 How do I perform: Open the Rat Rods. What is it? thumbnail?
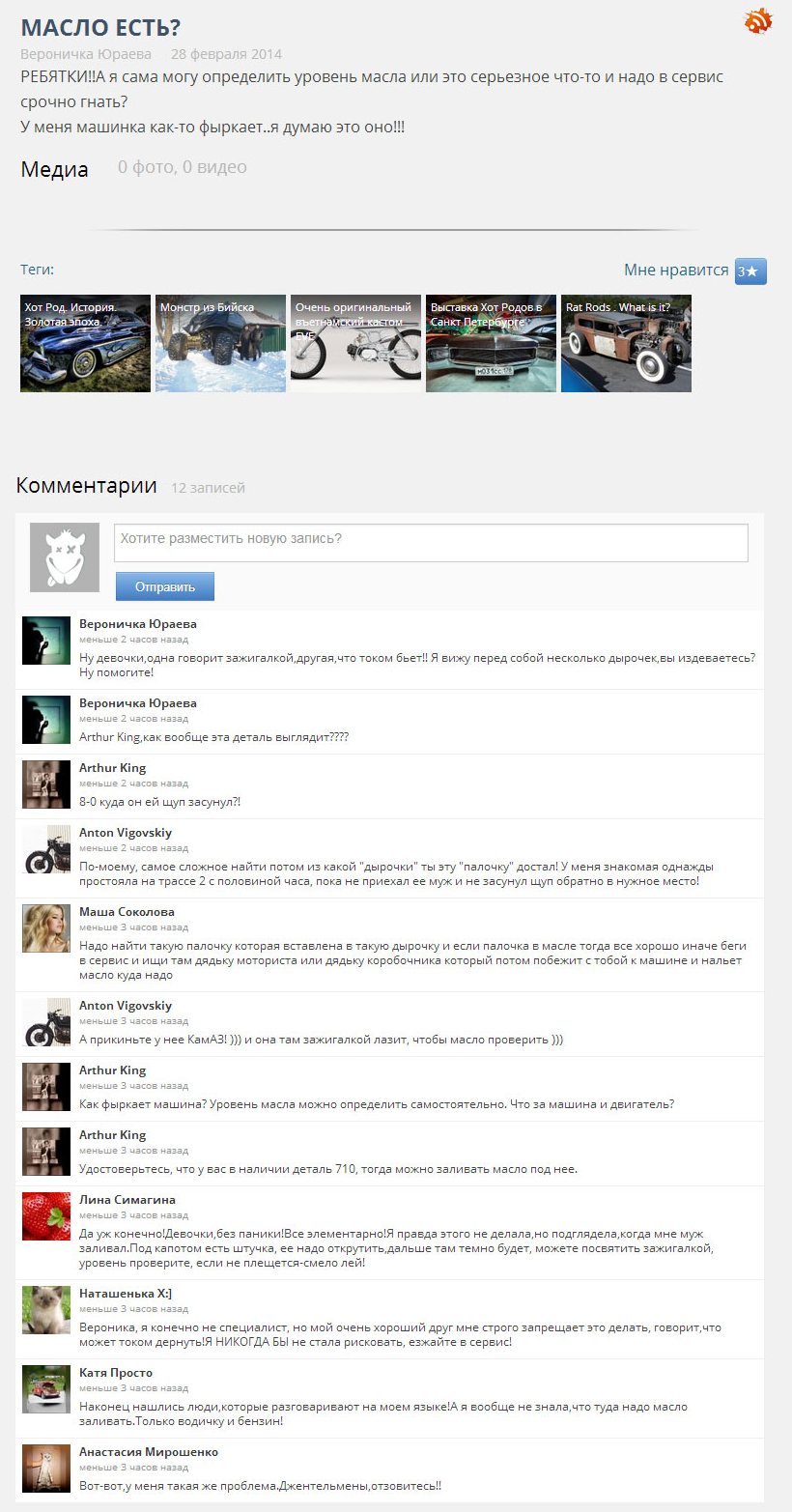(626, 343)
